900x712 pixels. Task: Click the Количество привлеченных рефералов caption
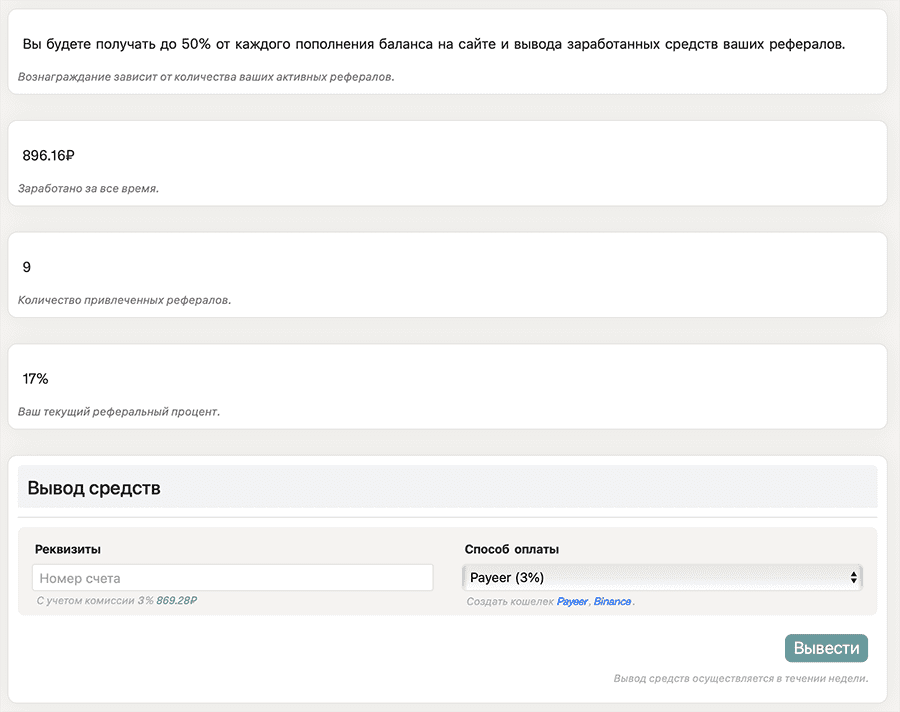click(124, 300)
